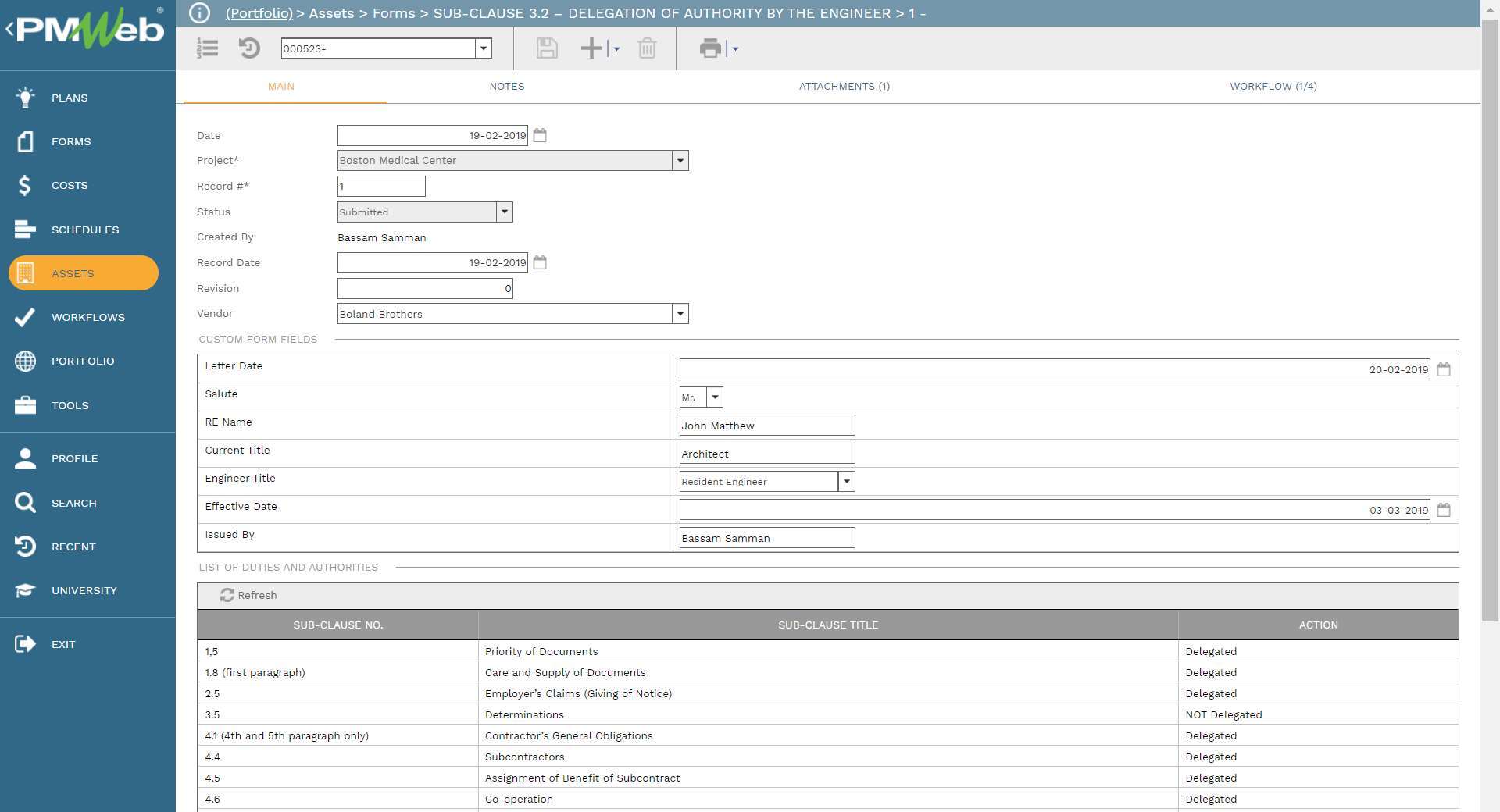
Task: Click the Current Title field Architect
Action: tap(767, 454)
